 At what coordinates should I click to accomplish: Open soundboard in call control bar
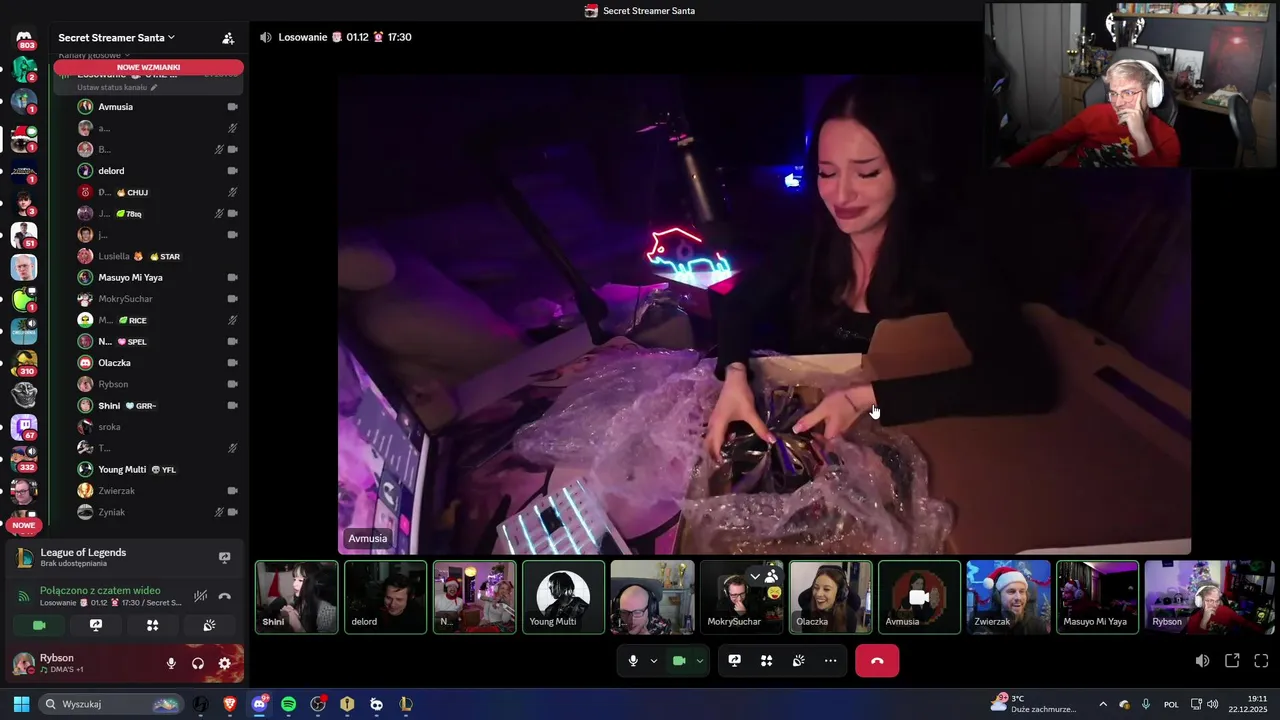[798, 661]
